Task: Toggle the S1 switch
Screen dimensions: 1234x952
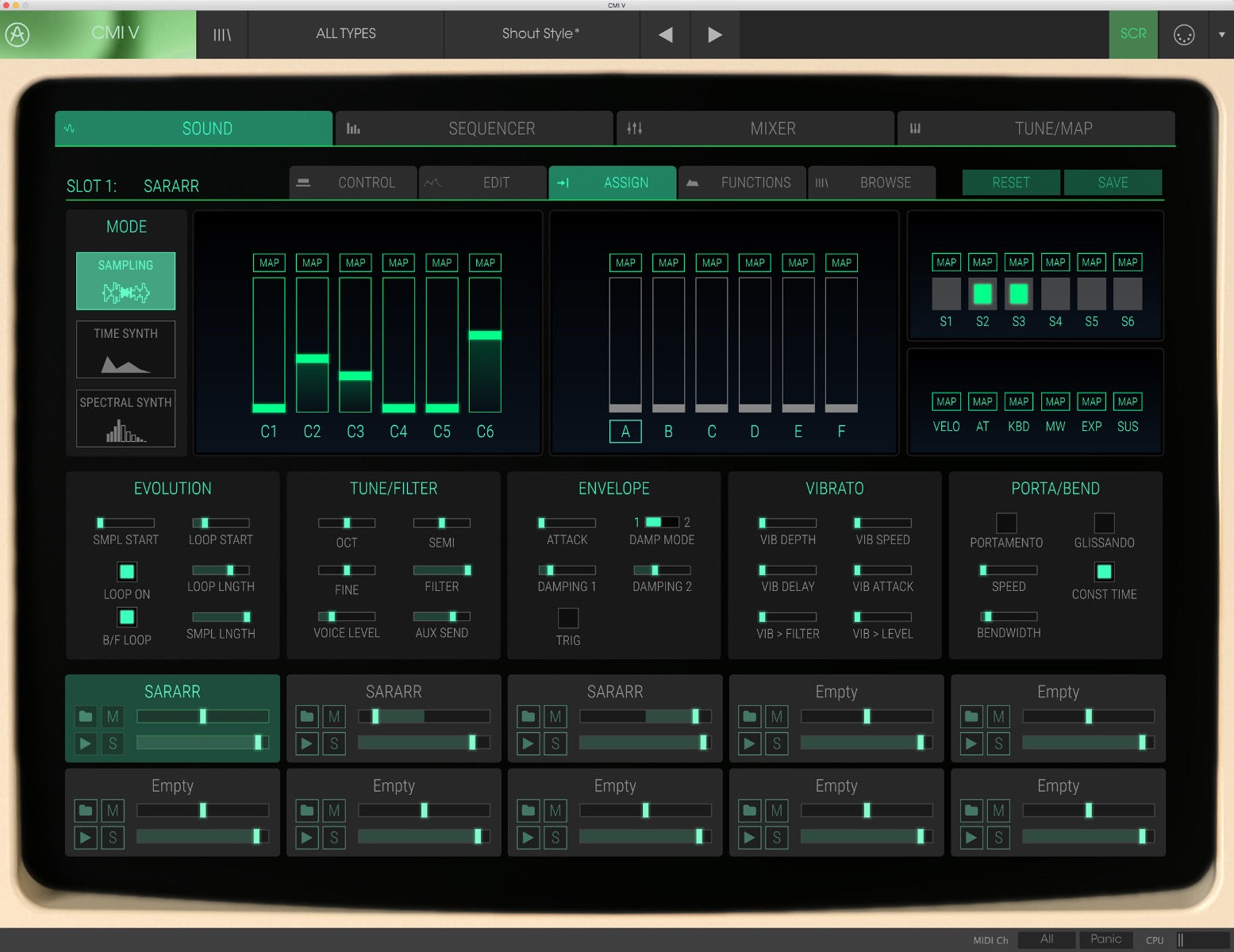Action: [946, 294]
